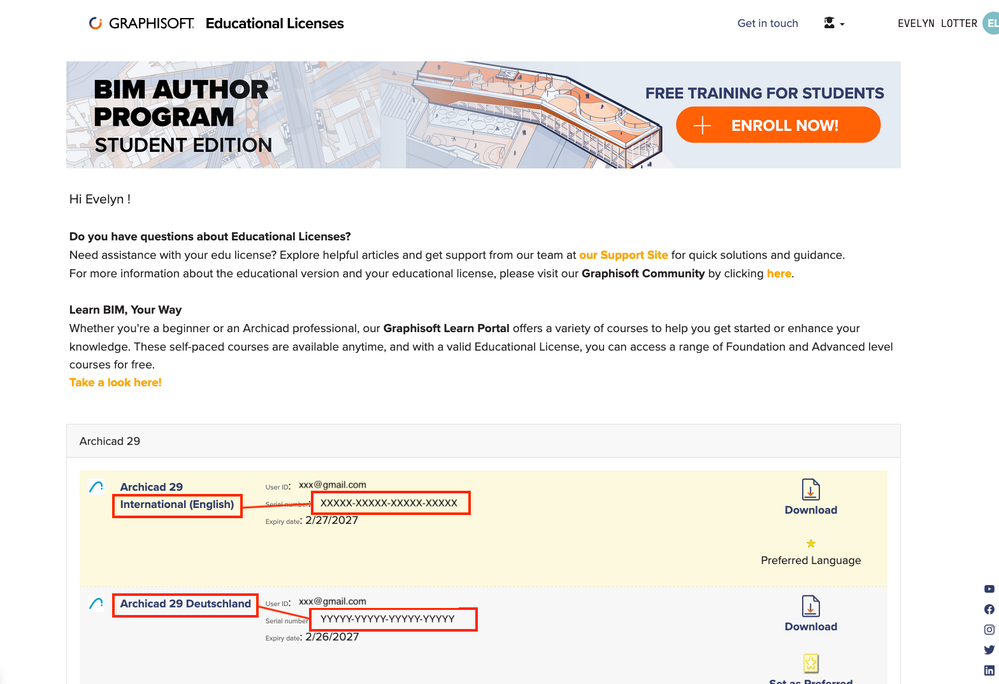999x684 pixels.
Task: Click the Download label for Deutschland version
Action: coord(810,627)
